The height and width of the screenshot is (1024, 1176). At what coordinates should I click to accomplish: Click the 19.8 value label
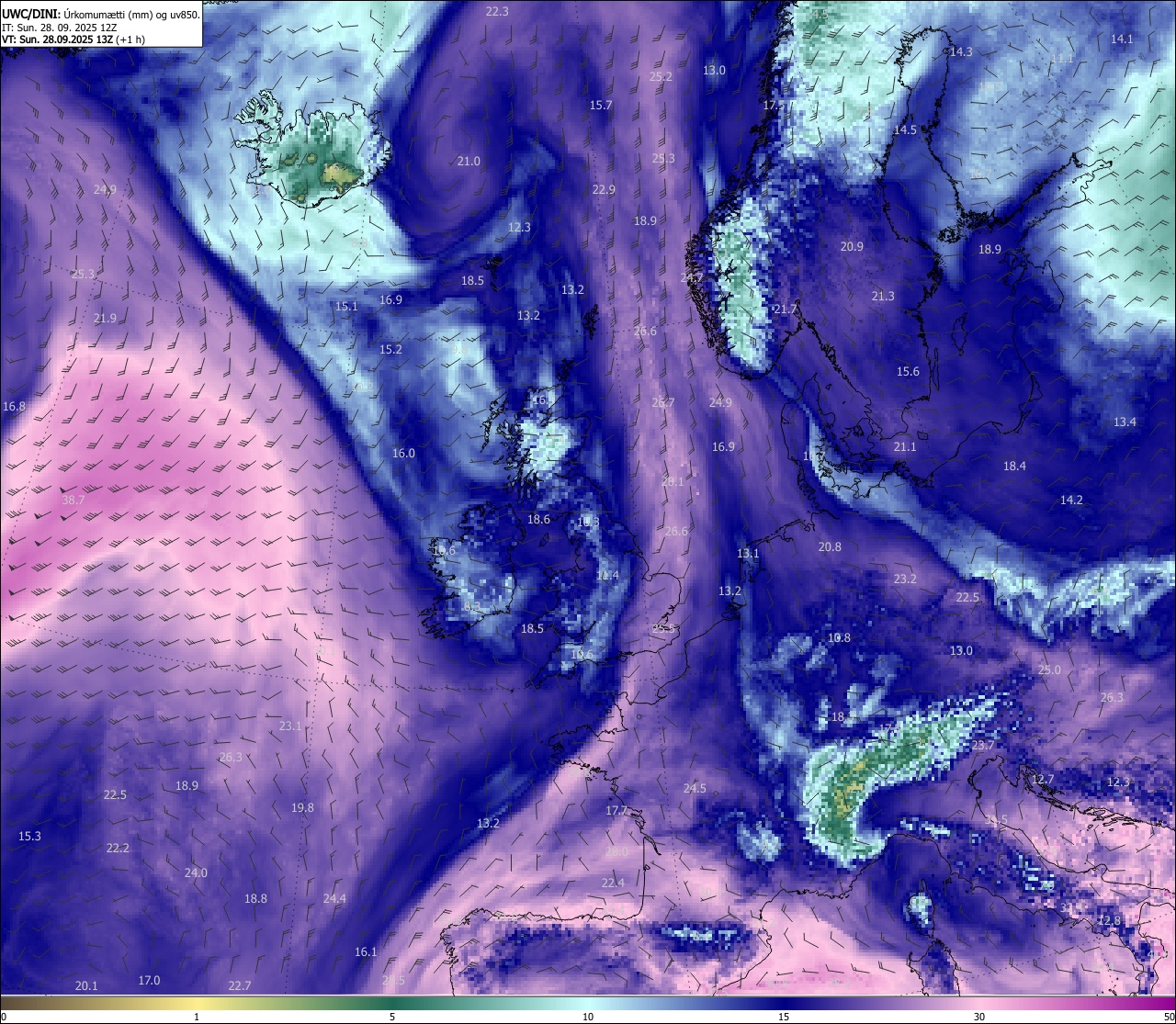coord(302,808)
